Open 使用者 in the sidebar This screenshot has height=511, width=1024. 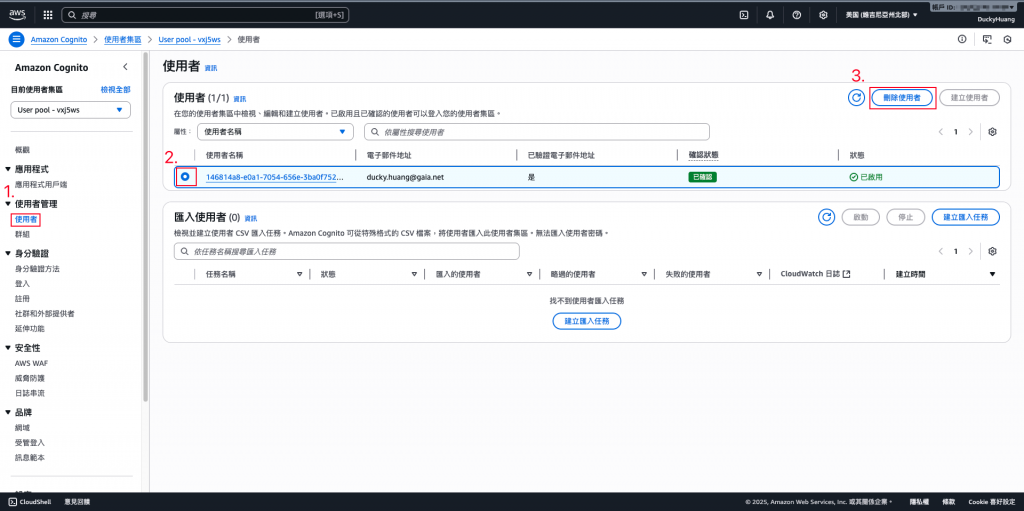[26, 219]
